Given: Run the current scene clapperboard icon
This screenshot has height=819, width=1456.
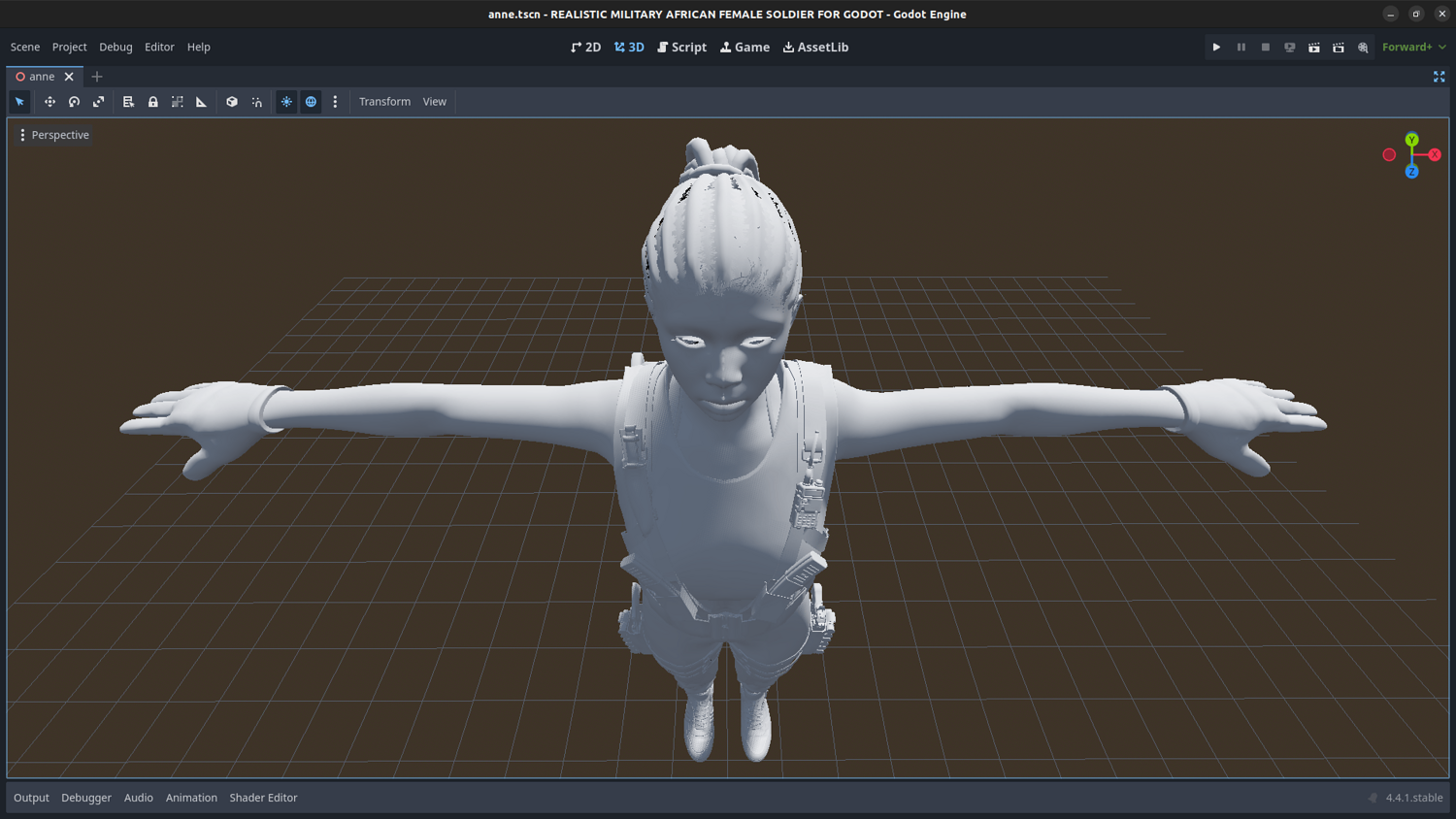Looking at the screenshot, I should (1313, 47).
